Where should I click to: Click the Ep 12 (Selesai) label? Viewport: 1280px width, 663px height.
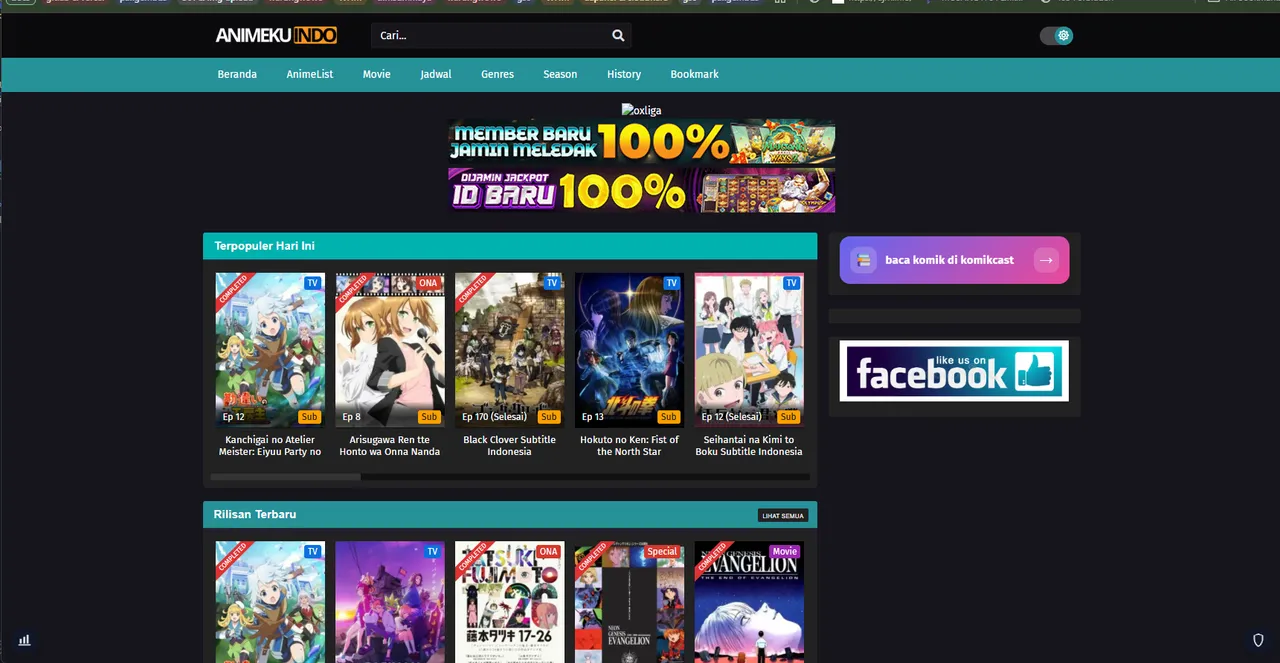(731, 417)
